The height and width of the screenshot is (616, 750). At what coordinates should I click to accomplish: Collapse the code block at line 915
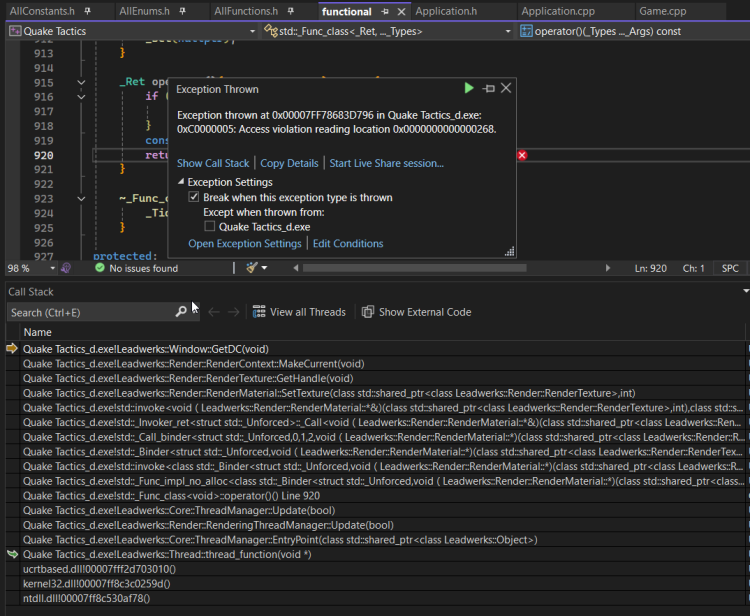(x=81, y=82)
